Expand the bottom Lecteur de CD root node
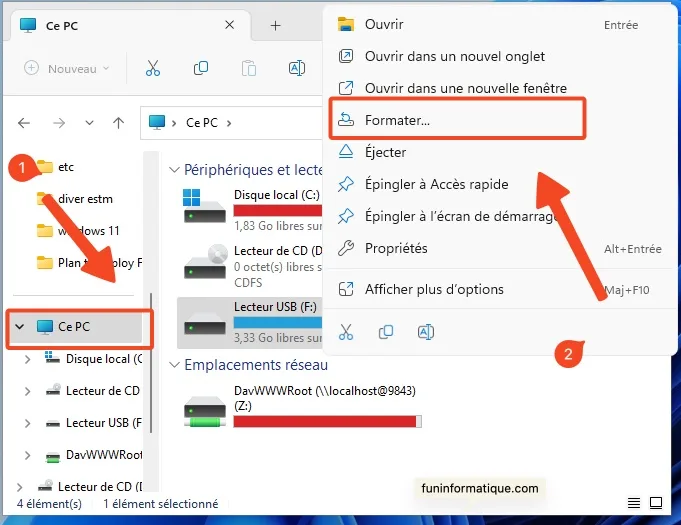This screenshot has width=681, height=525. tap(19, 487)
